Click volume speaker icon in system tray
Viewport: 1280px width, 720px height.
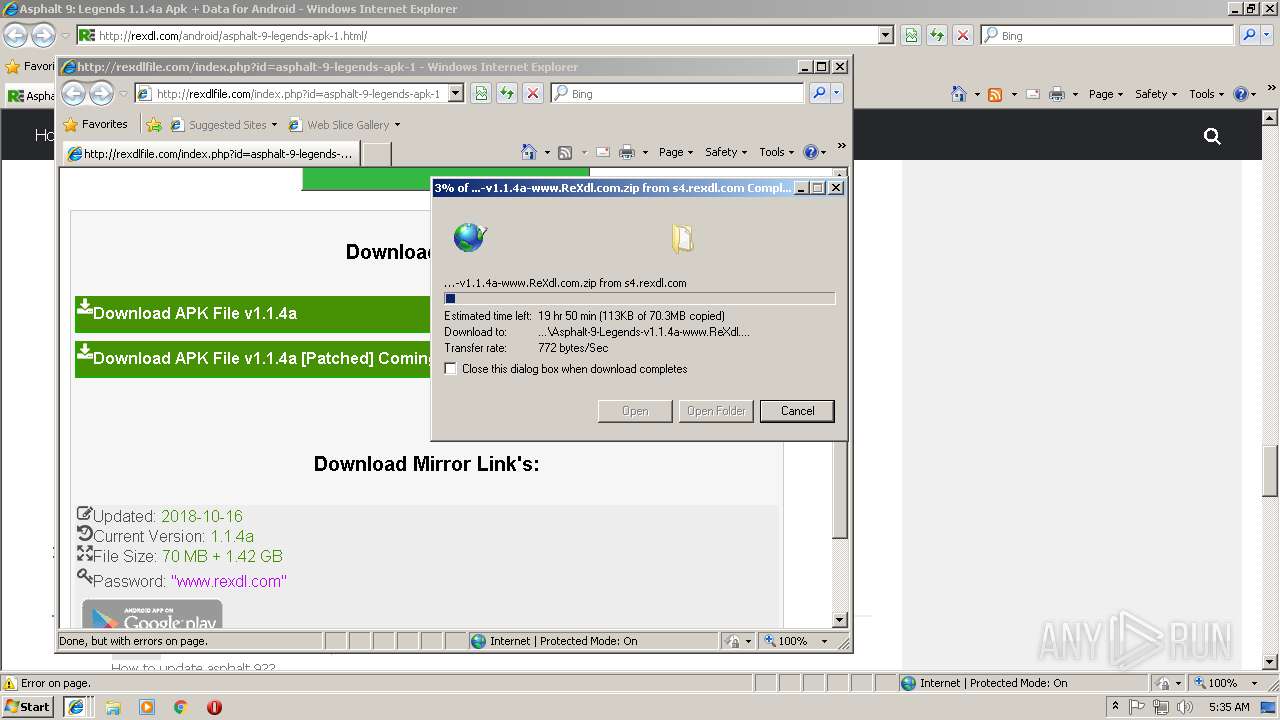click(x=1185, y=707)
